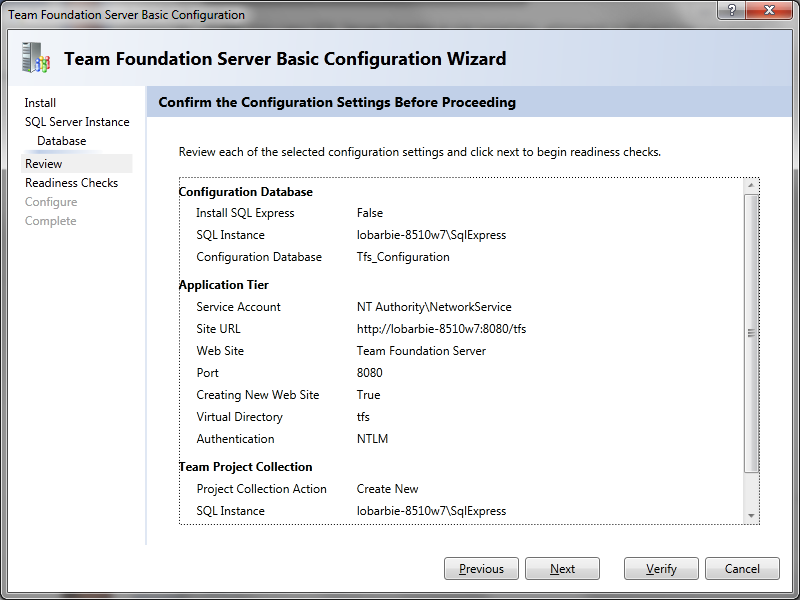Select the Configuration Database section heading

coord(246,192)
